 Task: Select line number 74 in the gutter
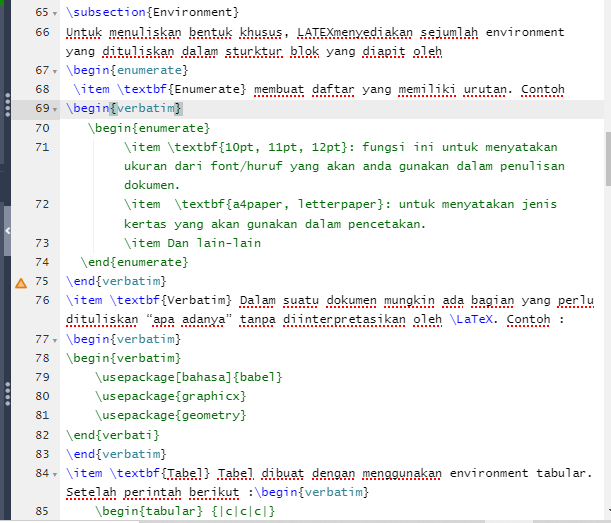pos(42,262)
